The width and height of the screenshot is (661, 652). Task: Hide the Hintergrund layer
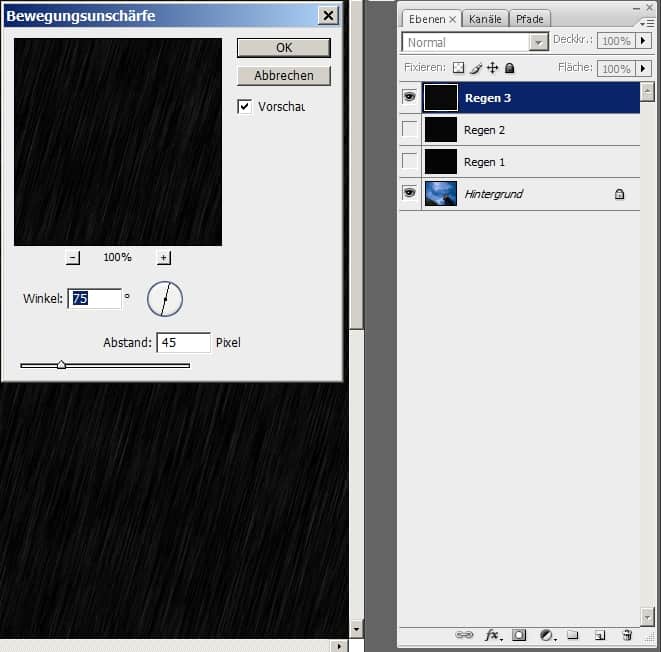point(409,193)
